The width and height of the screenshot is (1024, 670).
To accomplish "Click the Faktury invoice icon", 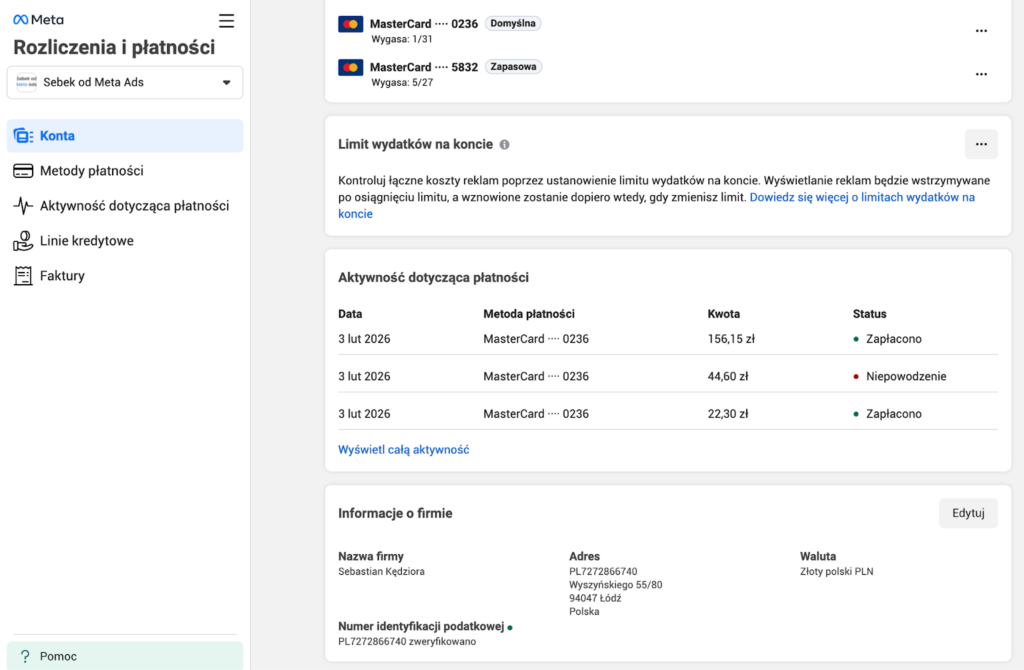I will (23, 276).
